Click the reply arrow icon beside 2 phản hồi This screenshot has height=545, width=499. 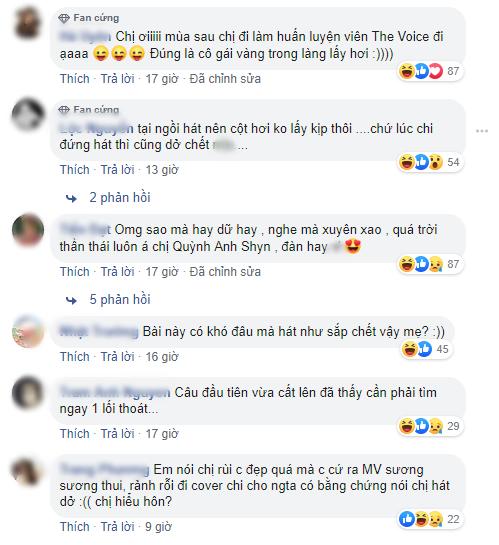click(71, 198)
